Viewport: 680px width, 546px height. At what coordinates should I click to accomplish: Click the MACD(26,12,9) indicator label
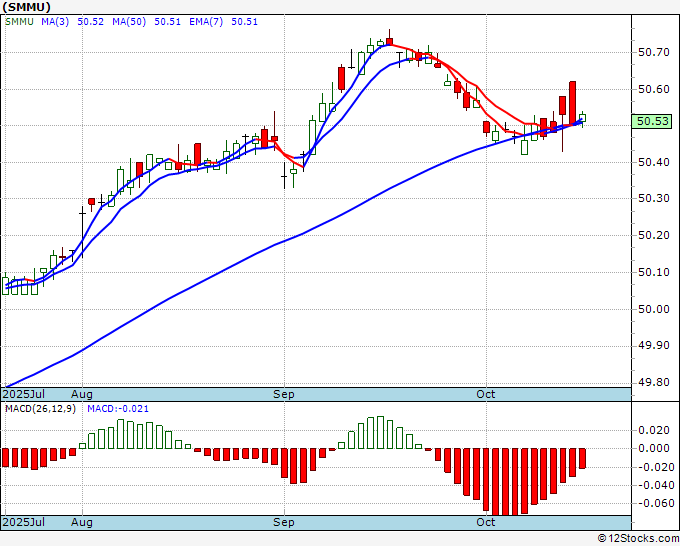coord(40,409)
